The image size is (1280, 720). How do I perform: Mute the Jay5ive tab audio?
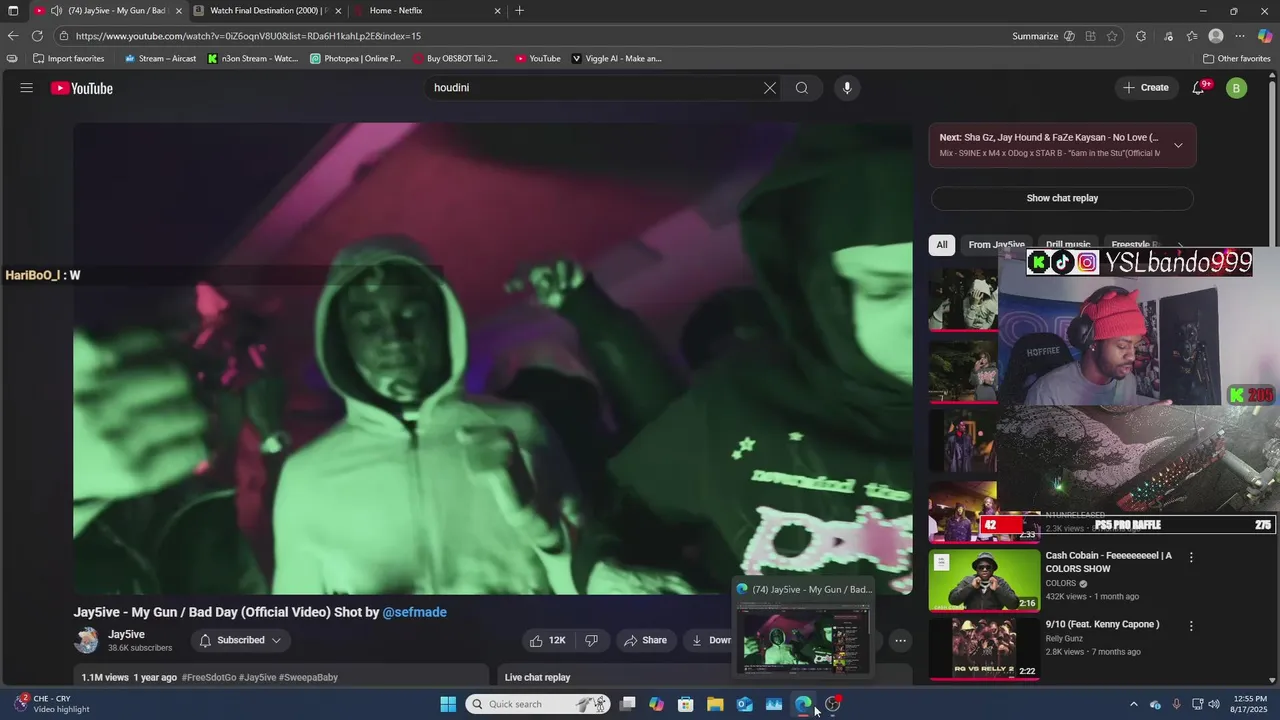point(57,11)
